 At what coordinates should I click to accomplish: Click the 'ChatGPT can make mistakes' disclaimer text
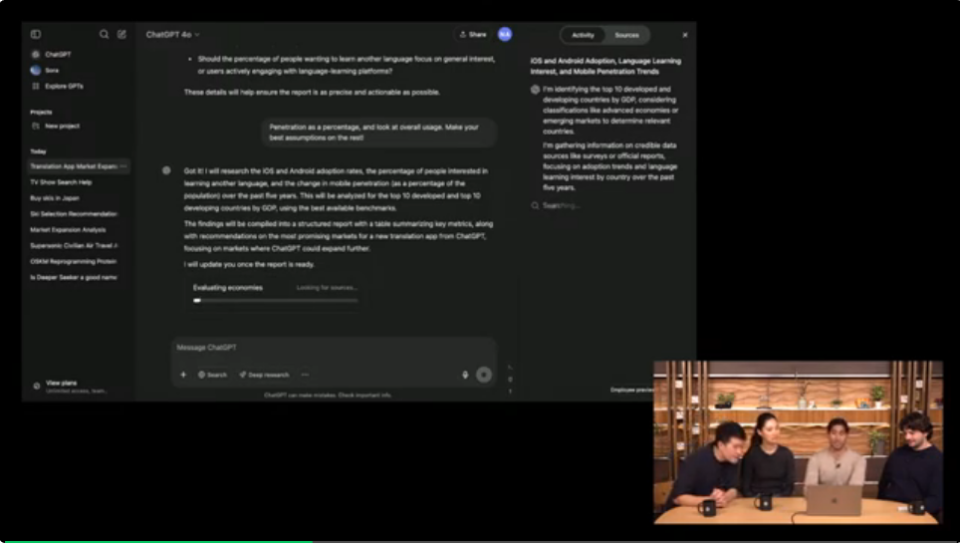click(x=328, y=395)
